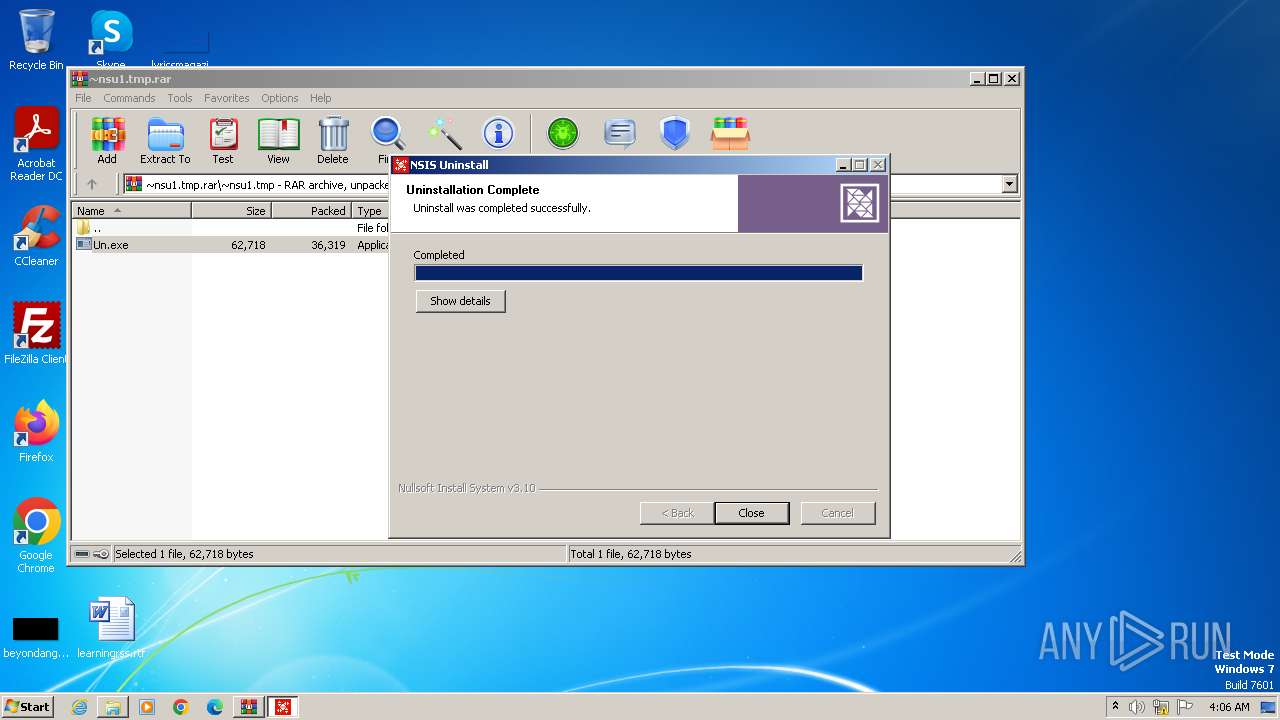Open FileZilla Client desktop icon
Viewport: 1280px width, 720px height.
(36, 333)
